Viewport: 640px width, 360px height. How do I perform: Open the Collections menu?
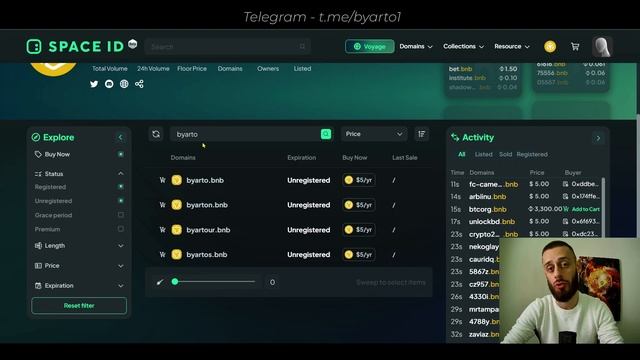point(464,47)
